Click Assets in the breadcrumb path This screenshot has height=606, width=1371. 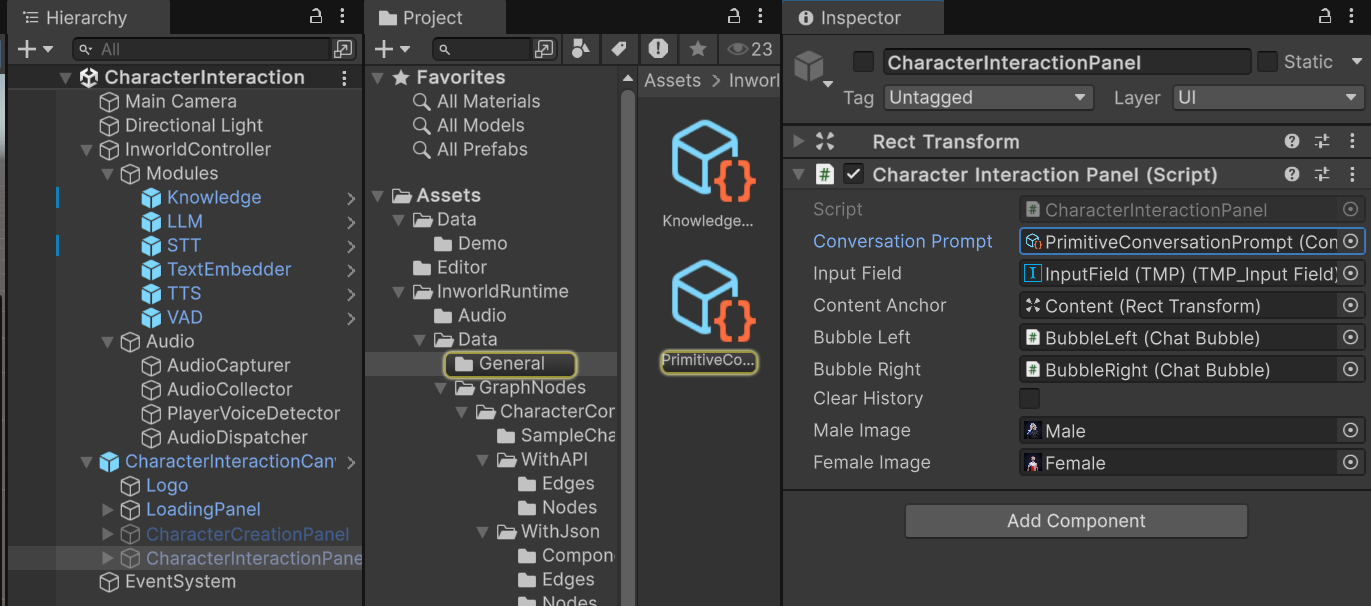click(673, 81)
